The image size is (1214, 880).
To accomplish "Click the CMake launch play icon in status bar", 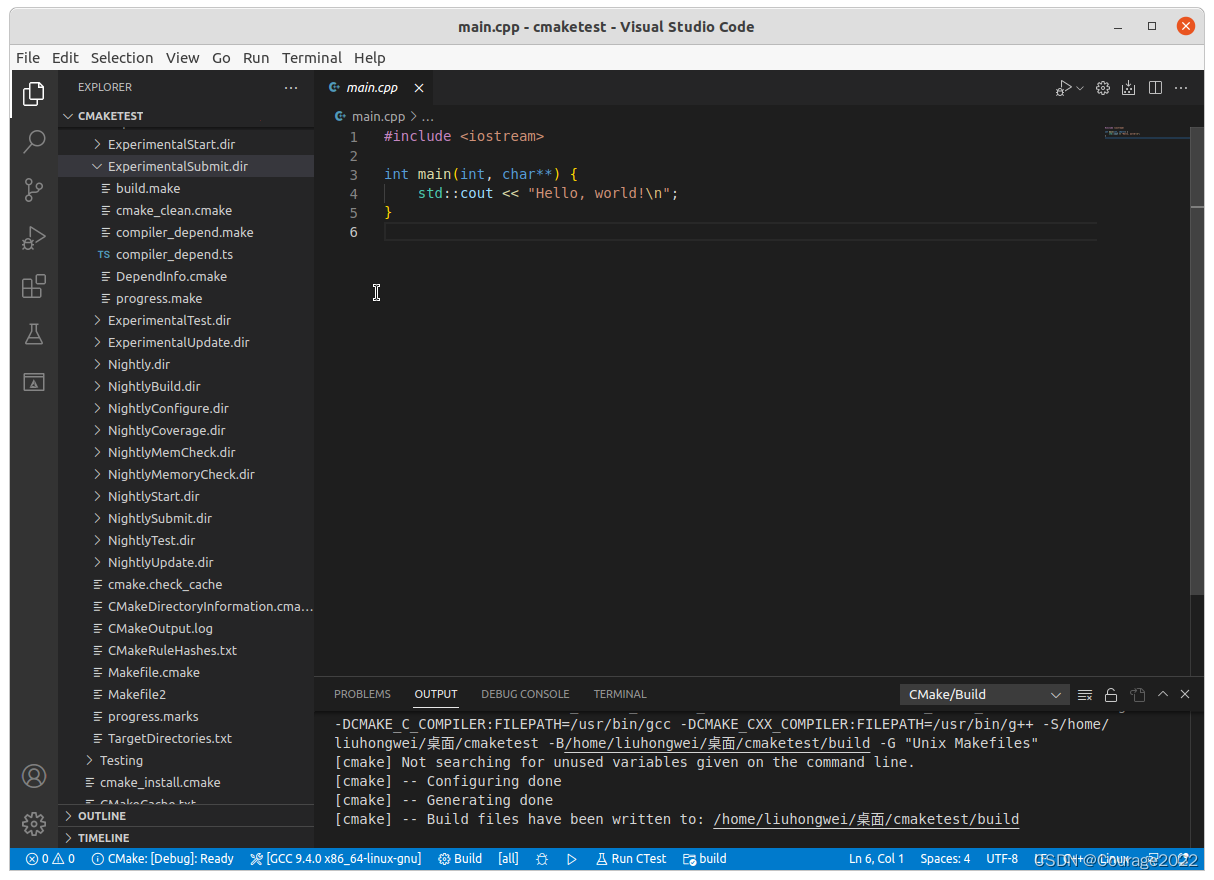I will click(x=572, y=859).
